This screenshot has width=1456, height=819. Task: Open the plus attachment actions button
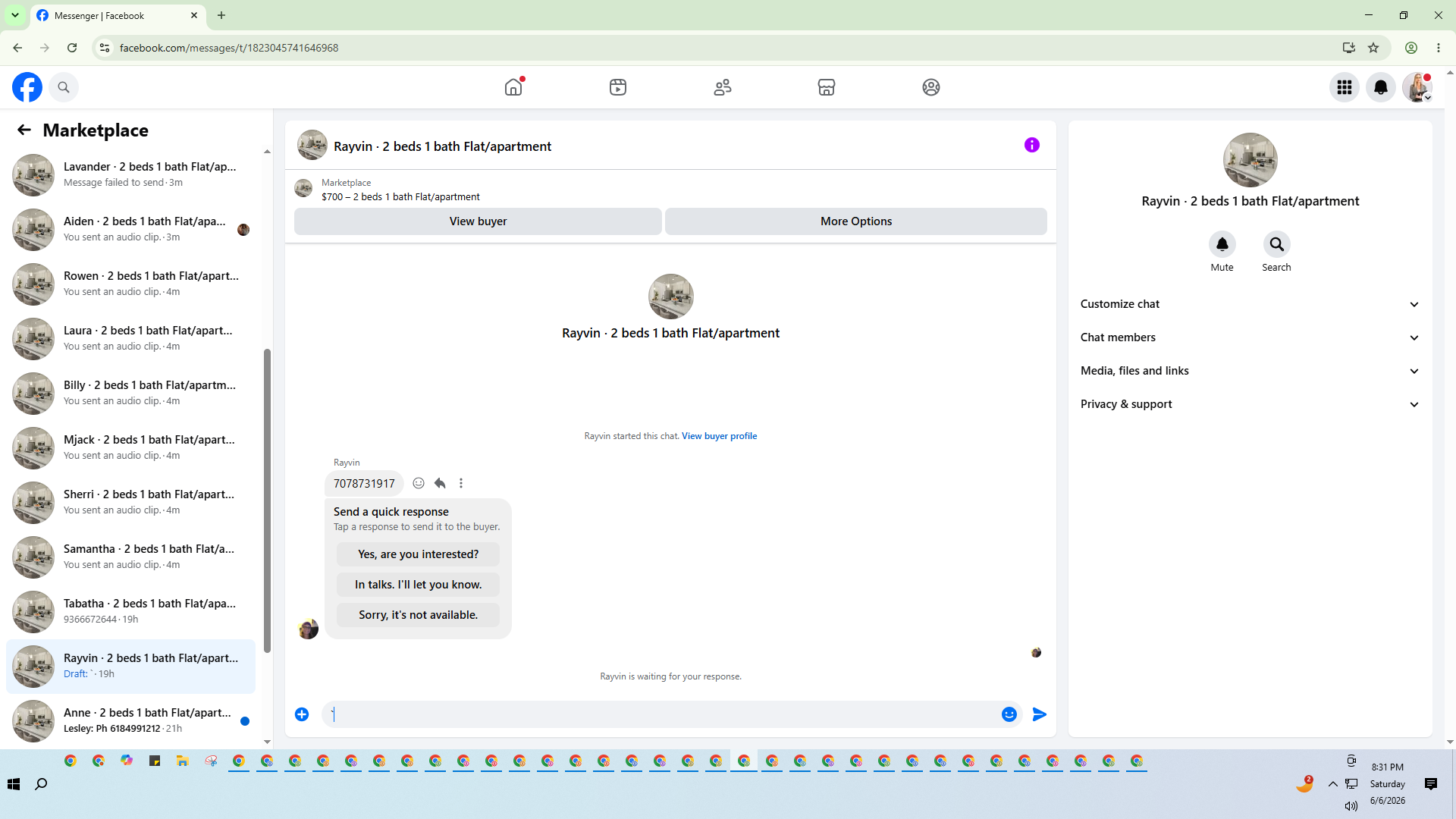(x=302, y=714)
